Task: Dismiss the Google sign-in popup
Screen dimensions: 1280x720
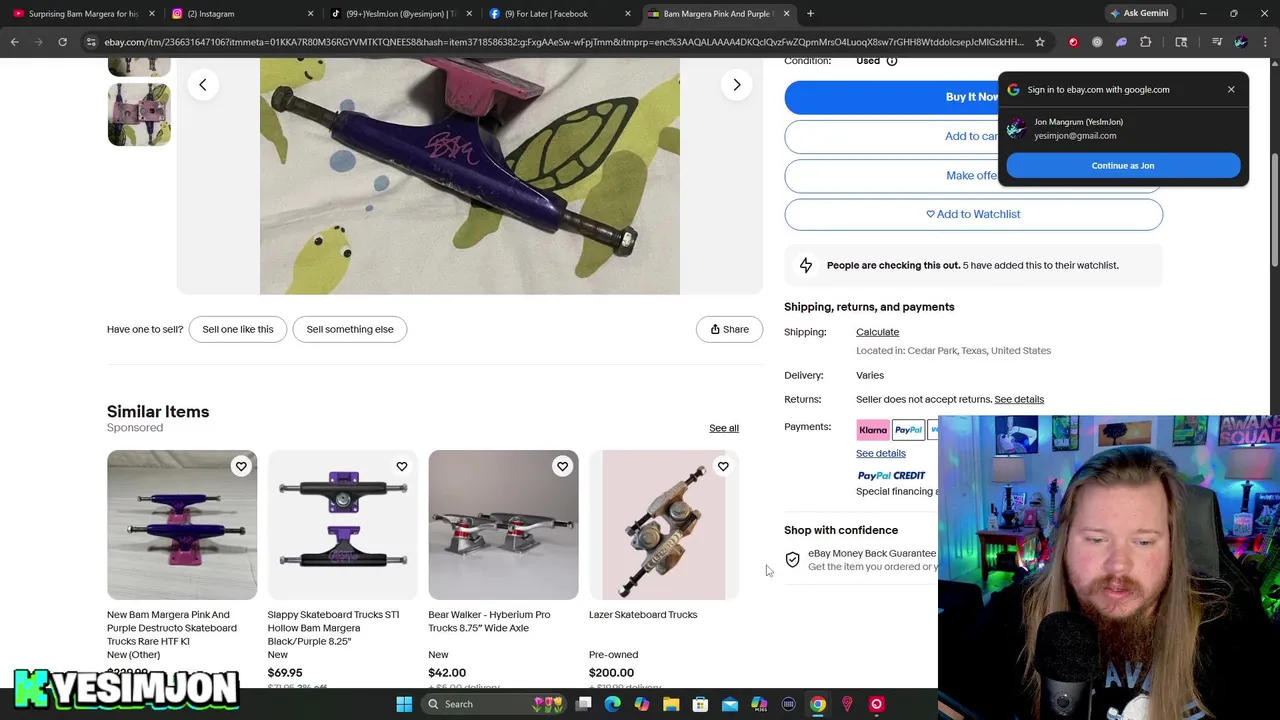Action: [1231, 89]
